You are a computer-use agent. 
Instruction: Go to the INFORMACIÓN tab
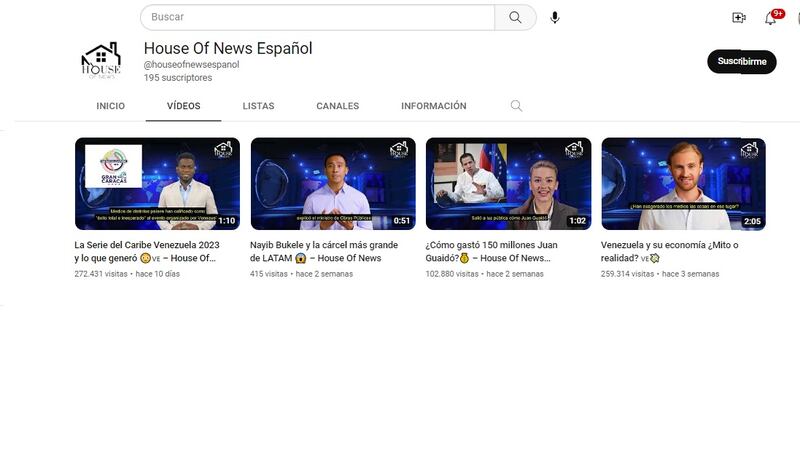pos(434,106)
